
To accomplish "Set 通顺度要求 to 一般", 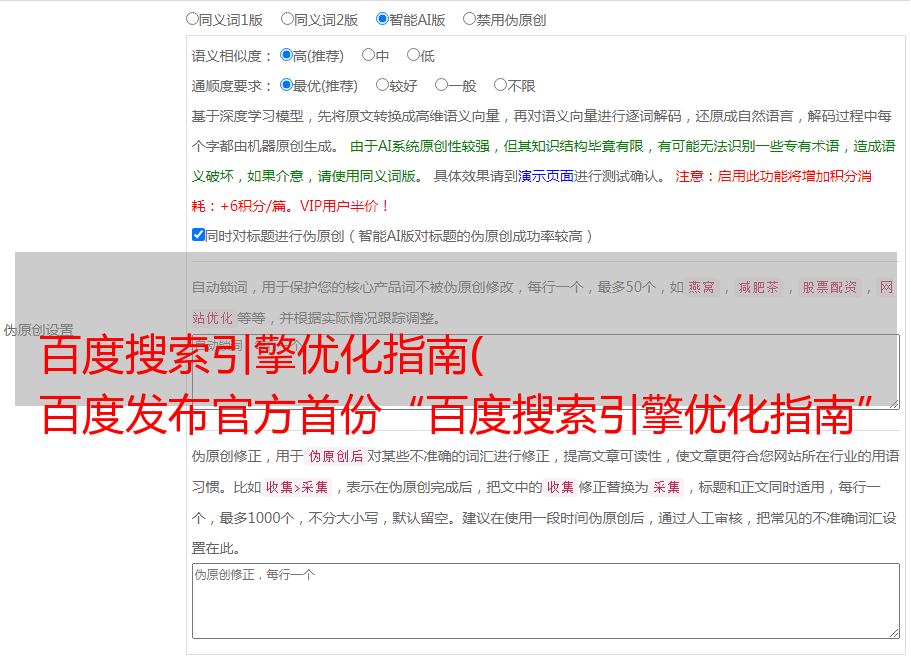I will (x=441, y=85).
